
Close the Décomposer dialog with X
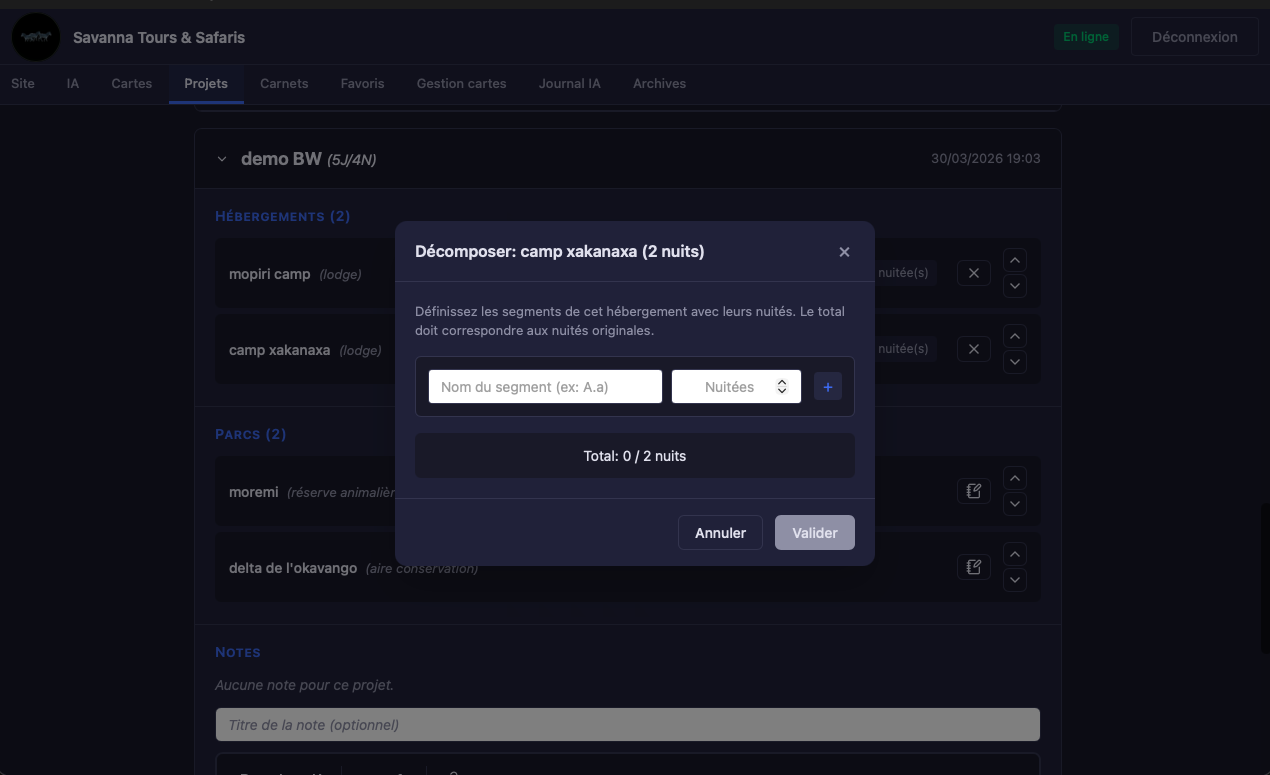(844, 252)
